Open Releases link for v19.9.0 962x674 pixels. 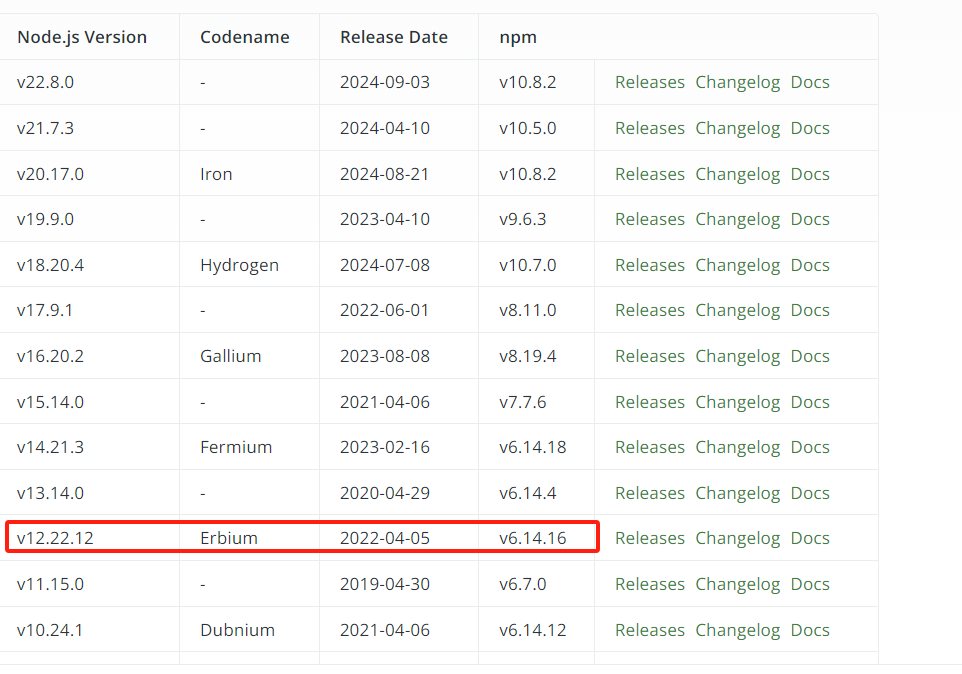point(650,219)
